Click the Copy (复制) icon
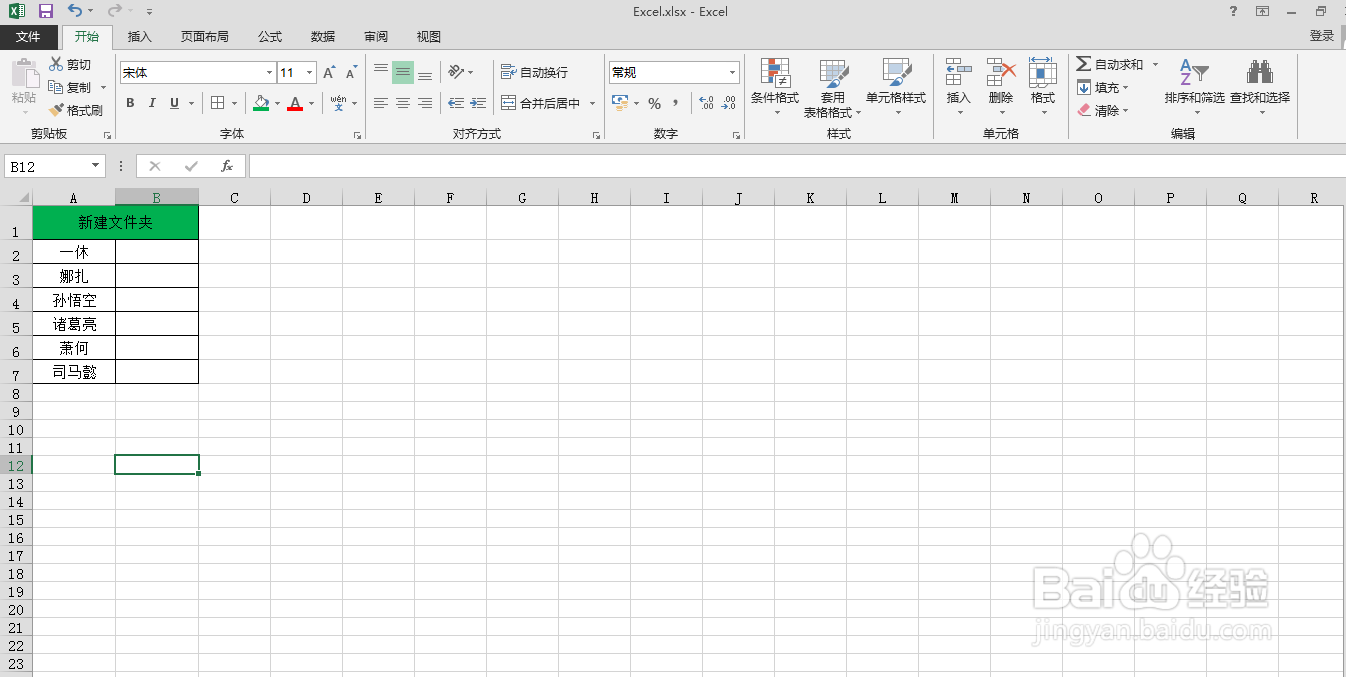The height and width of the screenshot is (677, 1346). 57,87
